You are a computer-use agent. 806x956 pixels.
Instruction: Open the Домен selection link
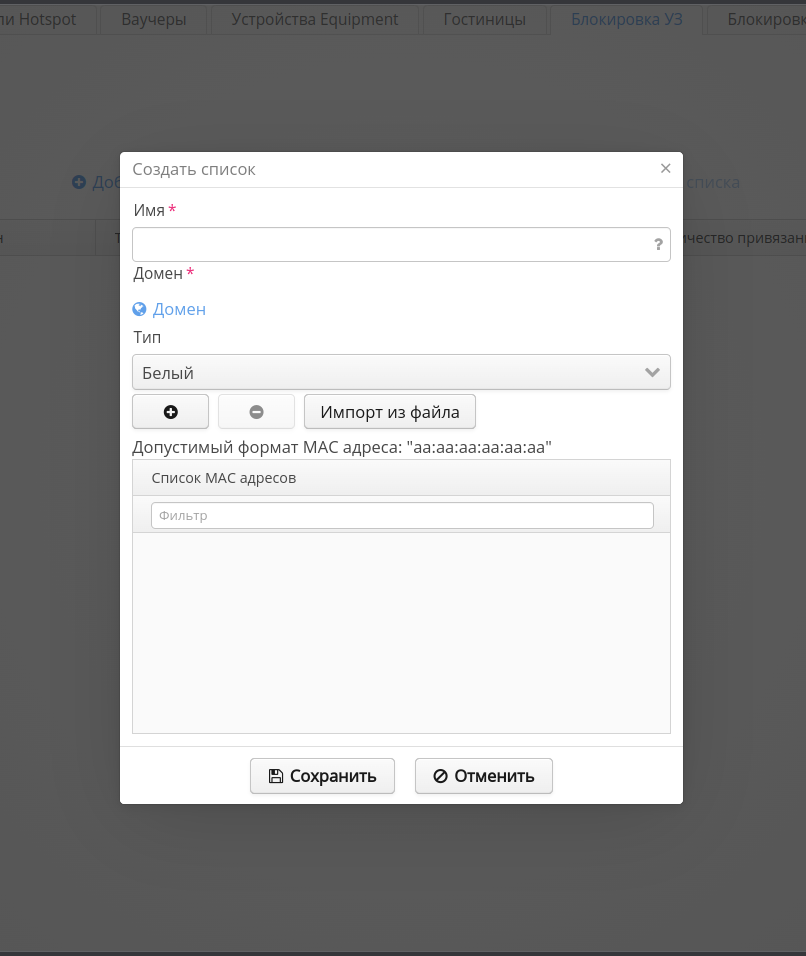pyautogui.click(x=179, y=309)
